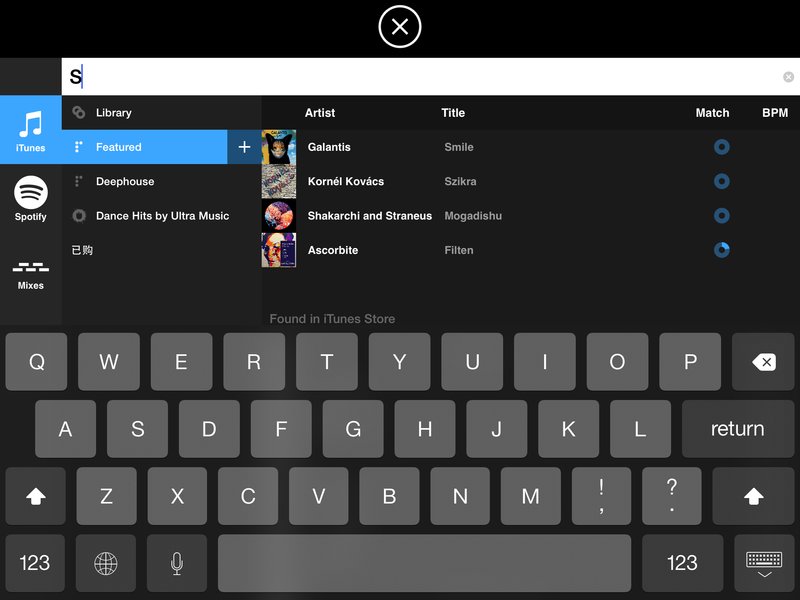
Task: Tap the right 123 numbers key
Action: click(682, 563)
